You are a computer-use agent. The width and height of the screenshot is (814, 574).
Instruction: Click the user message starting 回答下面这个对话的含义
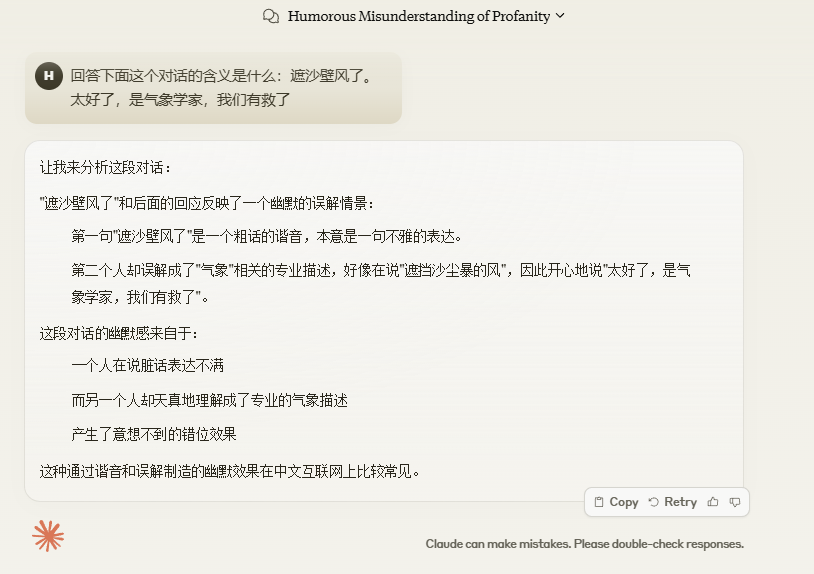tap(213, 88)
